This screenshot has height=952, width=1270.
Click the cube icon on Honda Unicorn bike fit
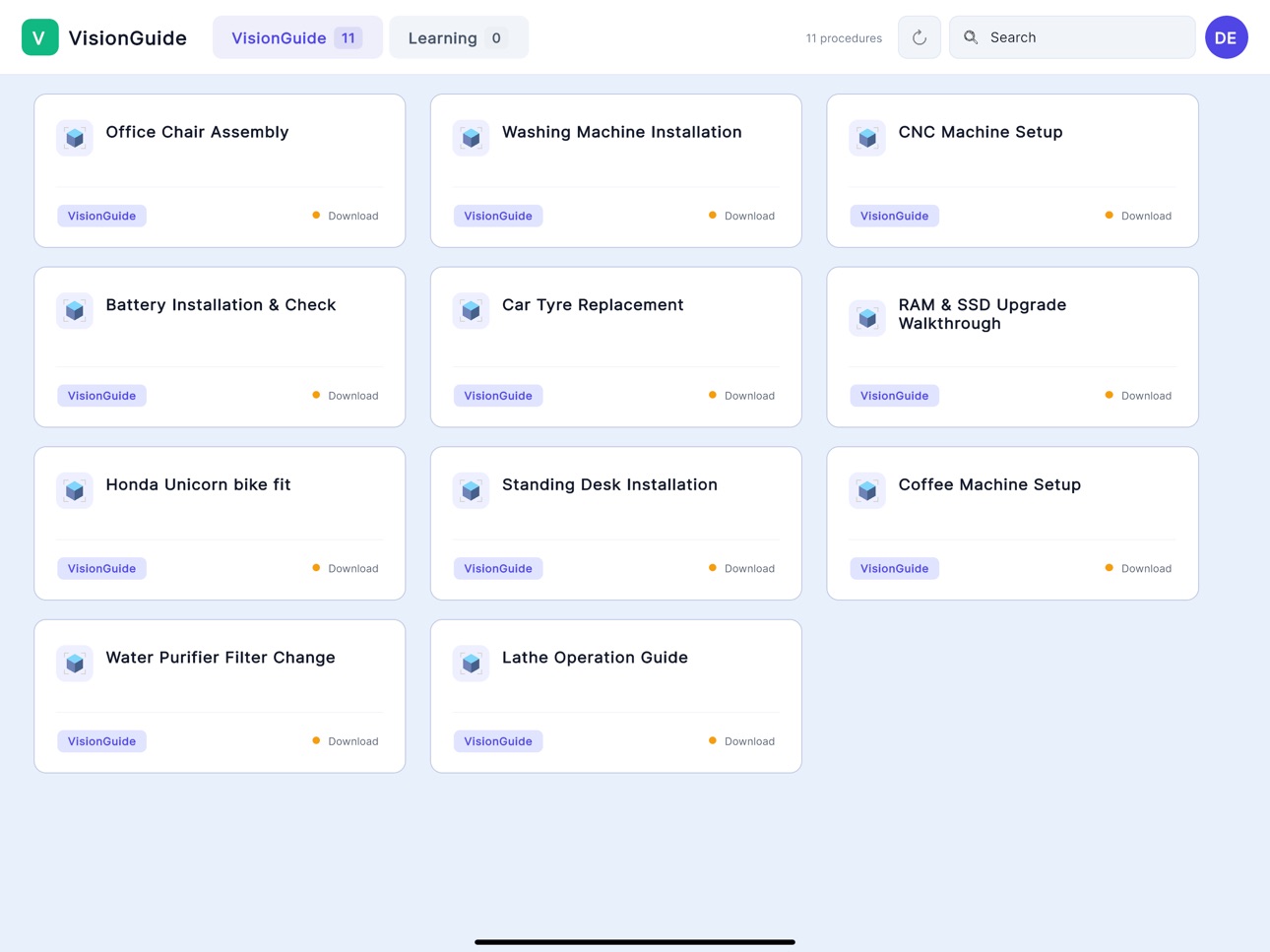(75, 490)
